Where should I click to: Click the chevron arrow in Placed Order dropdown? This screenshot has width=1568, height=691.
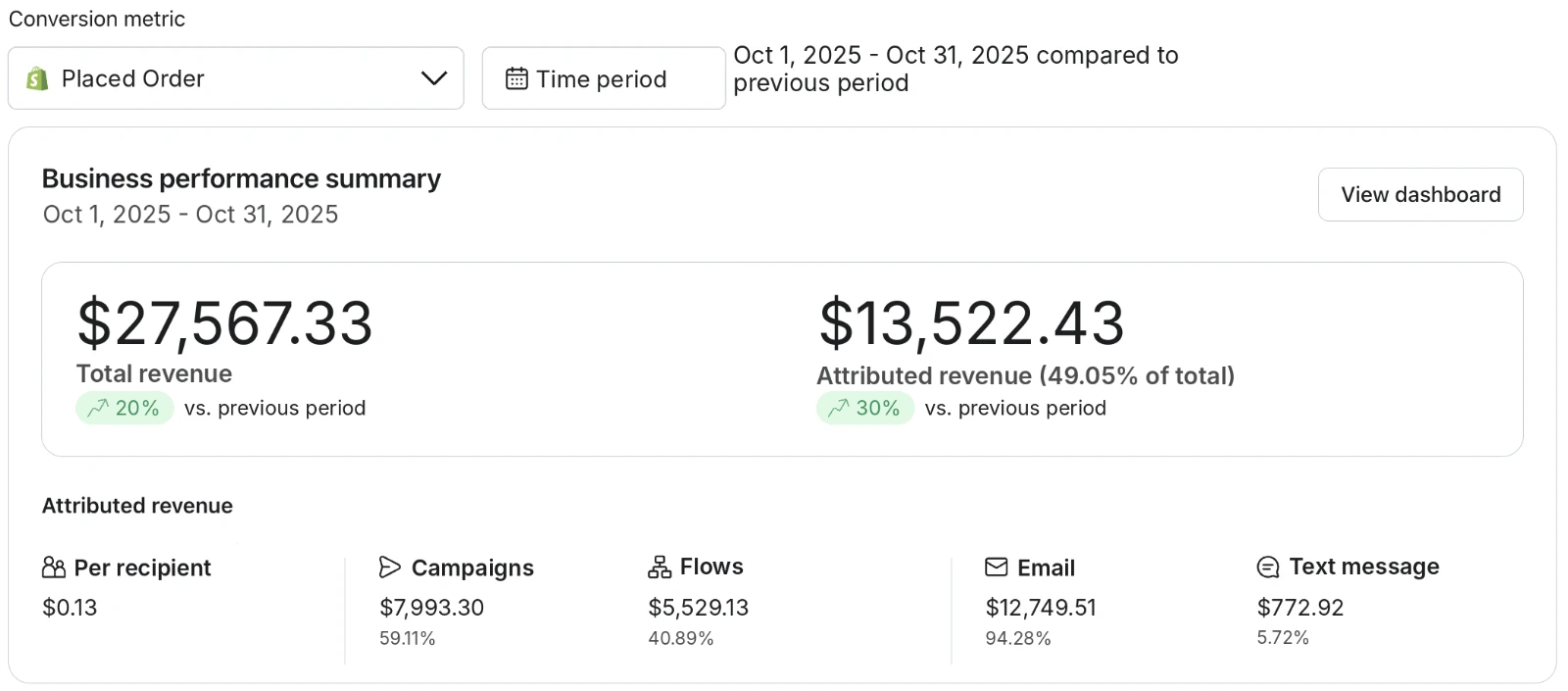pos(434,78)
